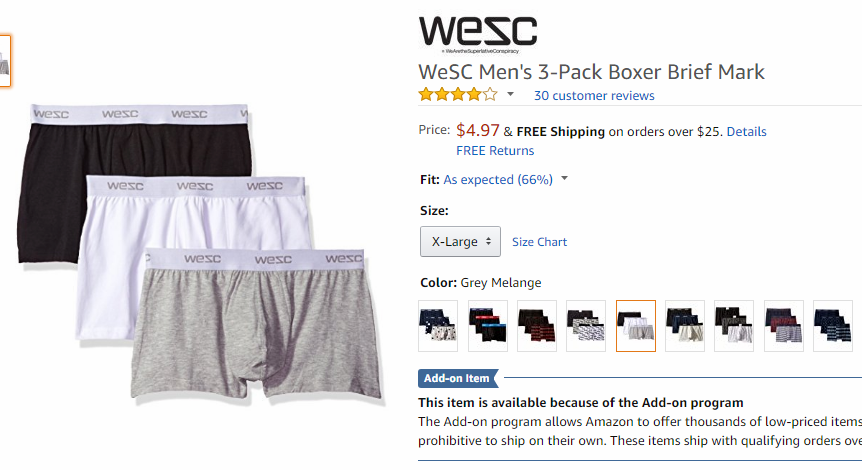Choose the burgundy and grey striped swatch
This screenshot has width=862, height=470.
(x=784, y=326)
